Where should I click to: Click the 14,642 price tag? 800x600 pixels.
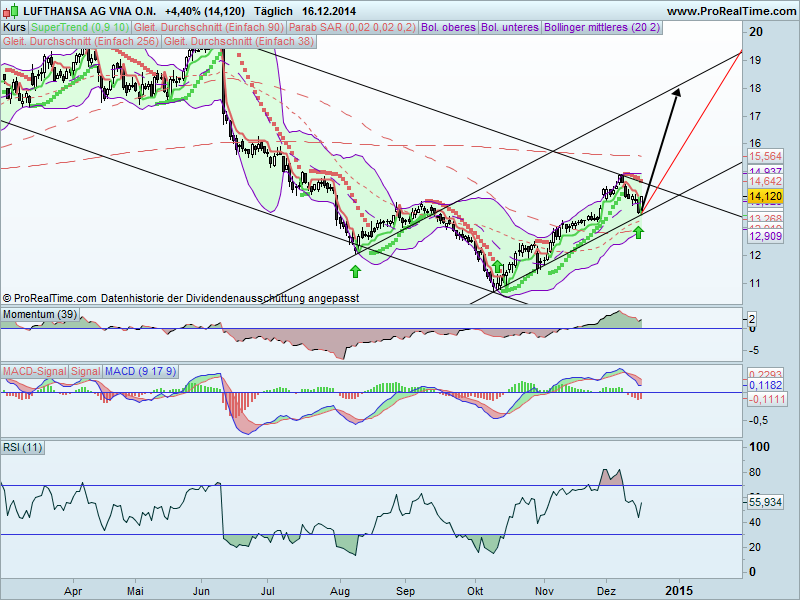[765, 182]
